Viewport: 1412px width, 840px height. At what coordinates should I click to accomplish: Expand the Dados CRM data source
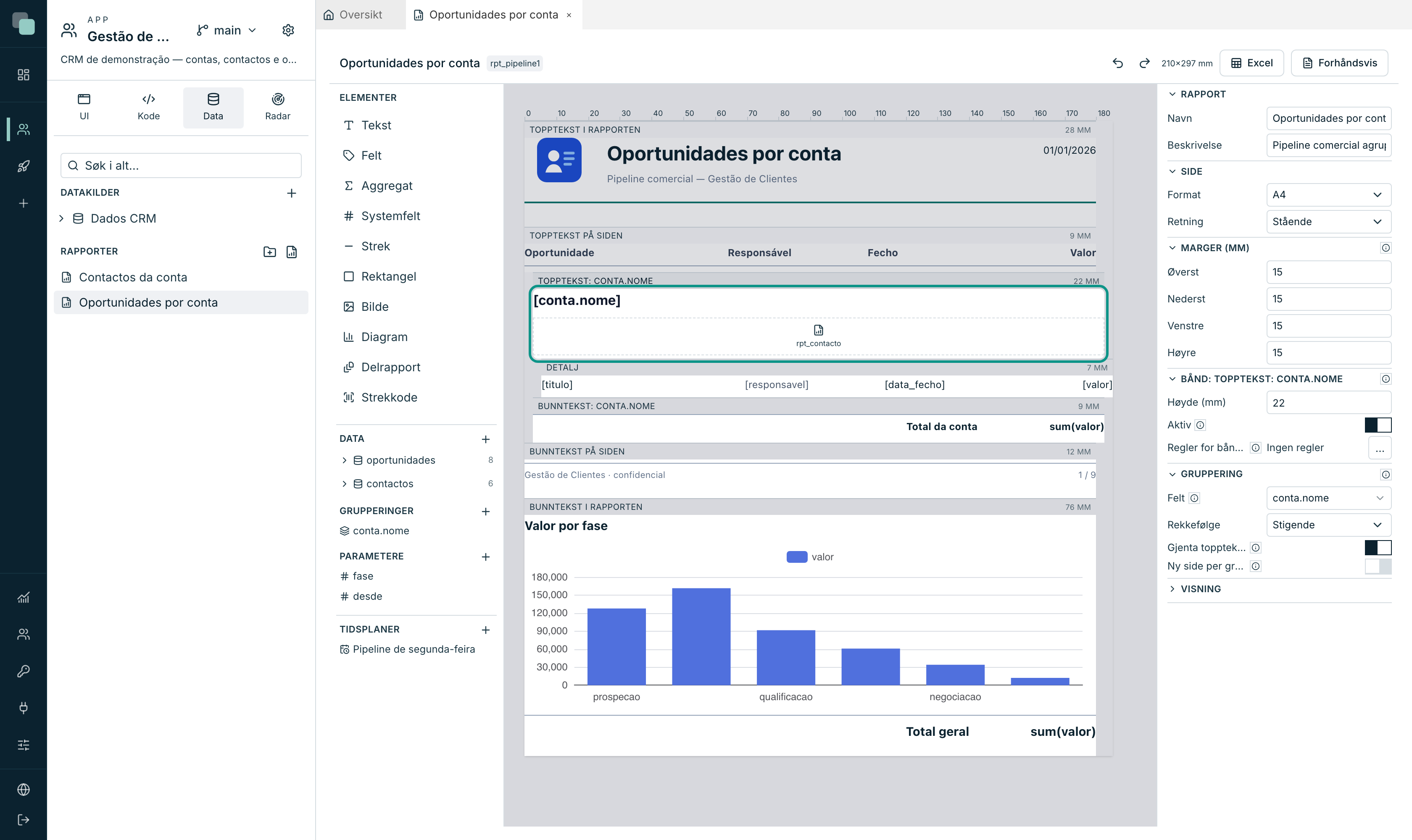coord(62,218)
